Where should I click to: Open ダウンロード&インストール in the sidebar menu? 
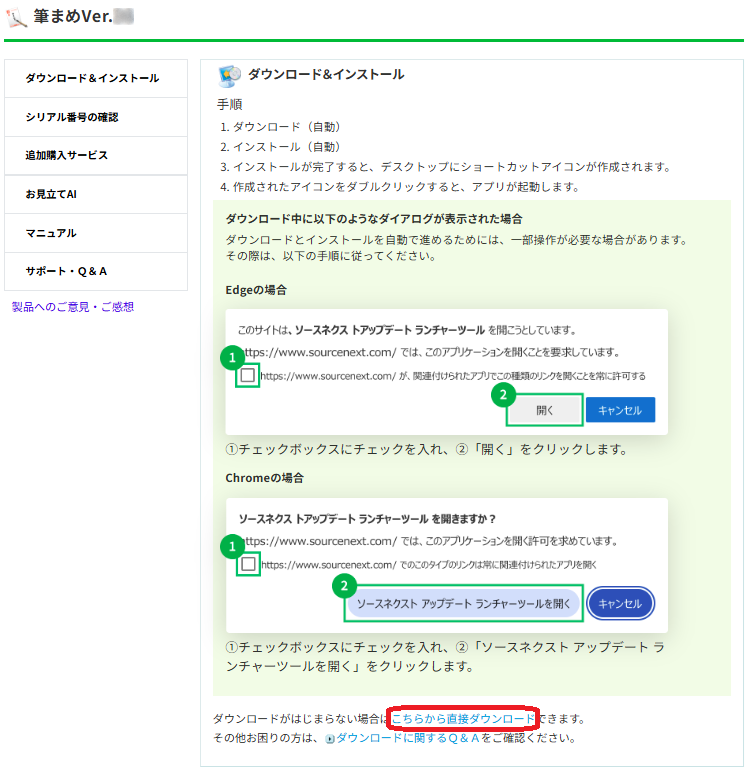click(x=96, y=78)
